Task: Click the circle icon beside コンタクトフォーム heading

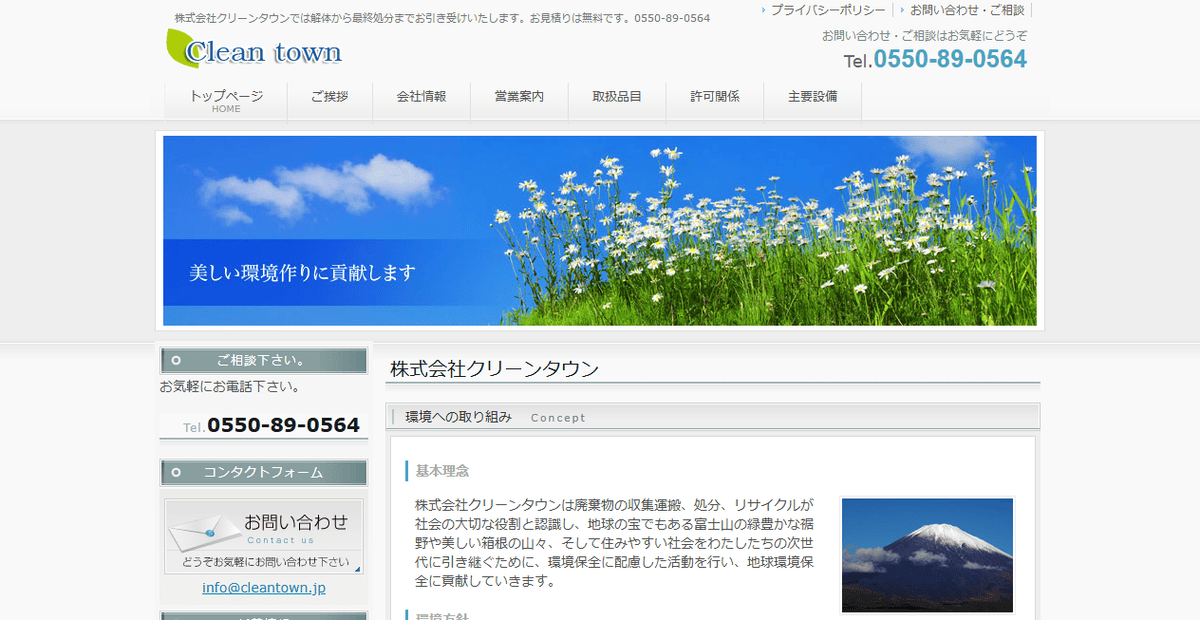Action: click(x=177, y=473)
